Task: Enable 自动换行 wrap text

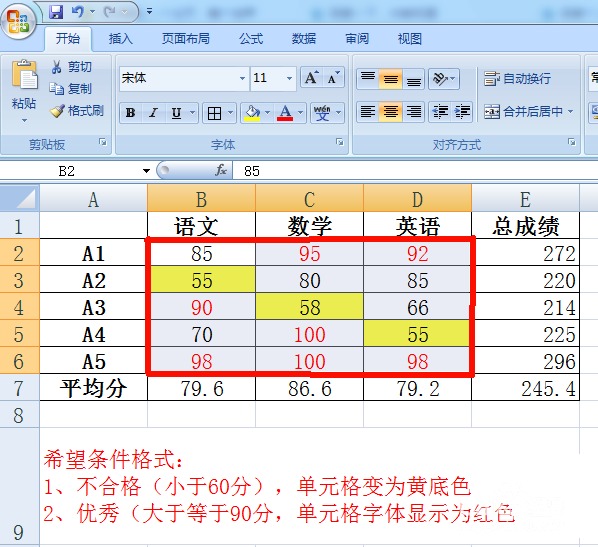Action: (x=518, y=79)
